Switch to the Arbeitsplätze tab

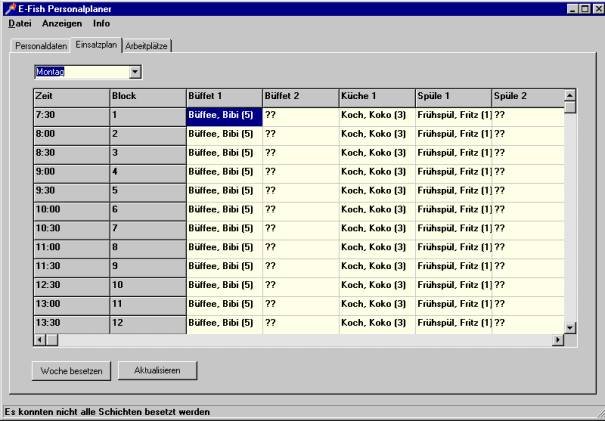[x=147, y=45]
